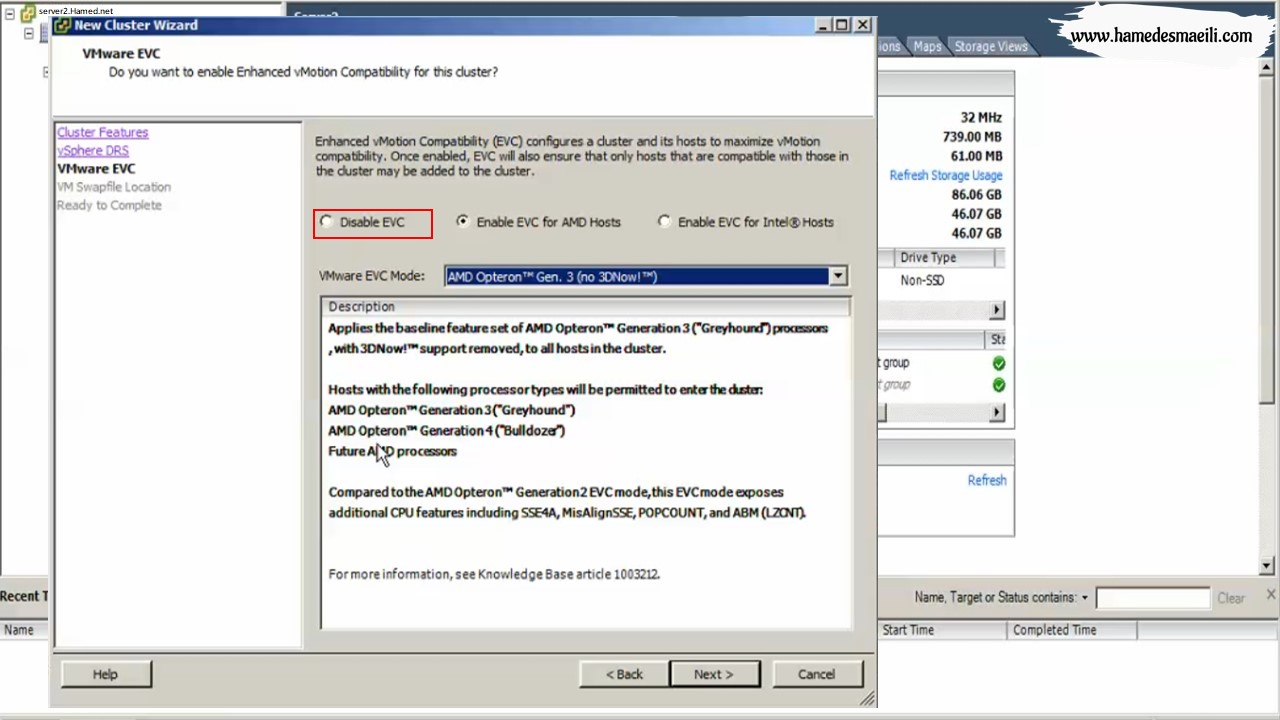Click the main panel scrollbar down arrow

click(1266, 565)
